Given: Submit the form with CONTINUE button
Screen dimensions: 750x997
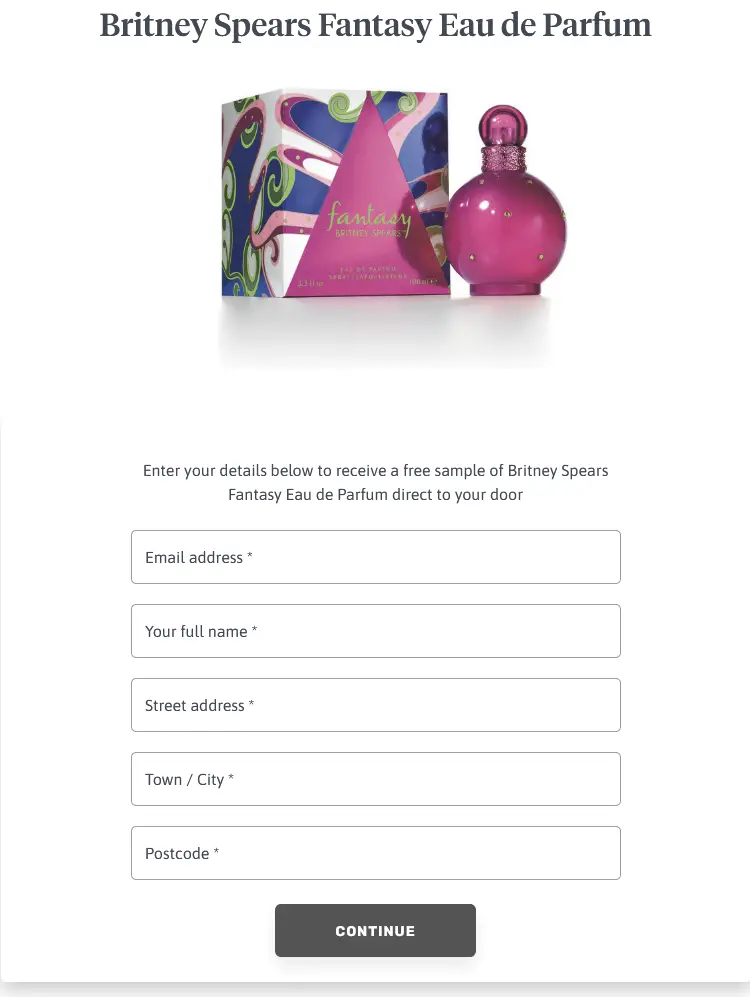Looking at the screenshot, I should click(x=375, y=930).
